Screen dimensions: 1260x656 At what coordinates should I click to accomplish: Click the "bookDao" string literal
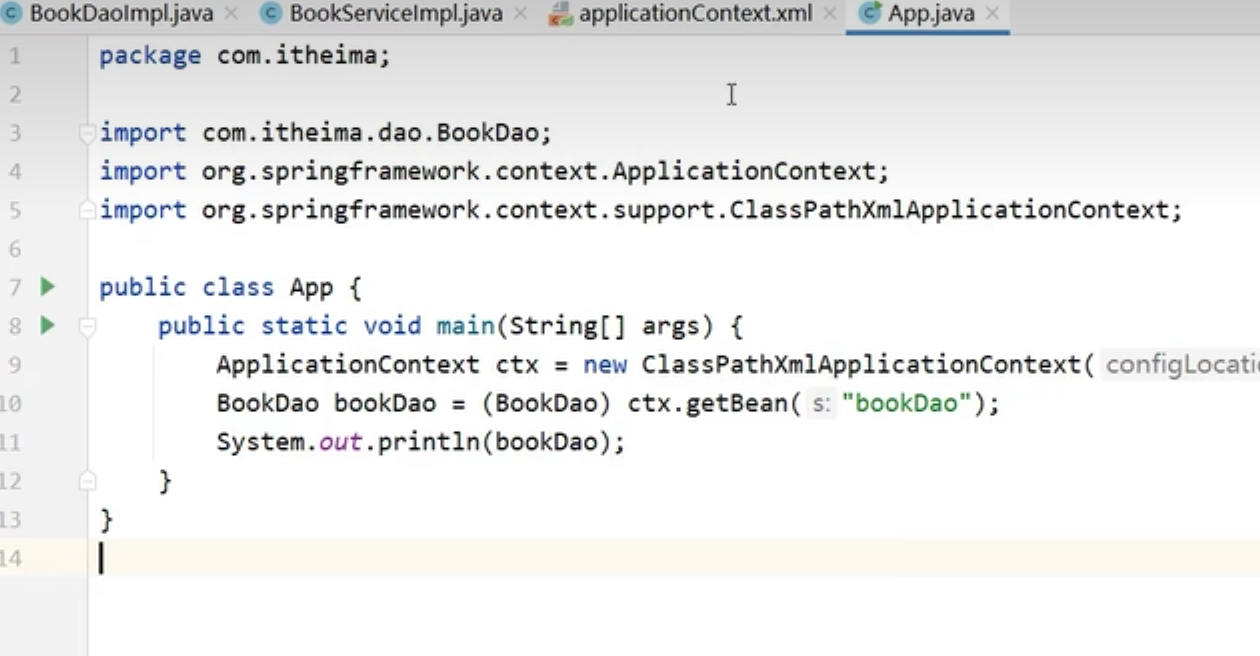[906, 403]
